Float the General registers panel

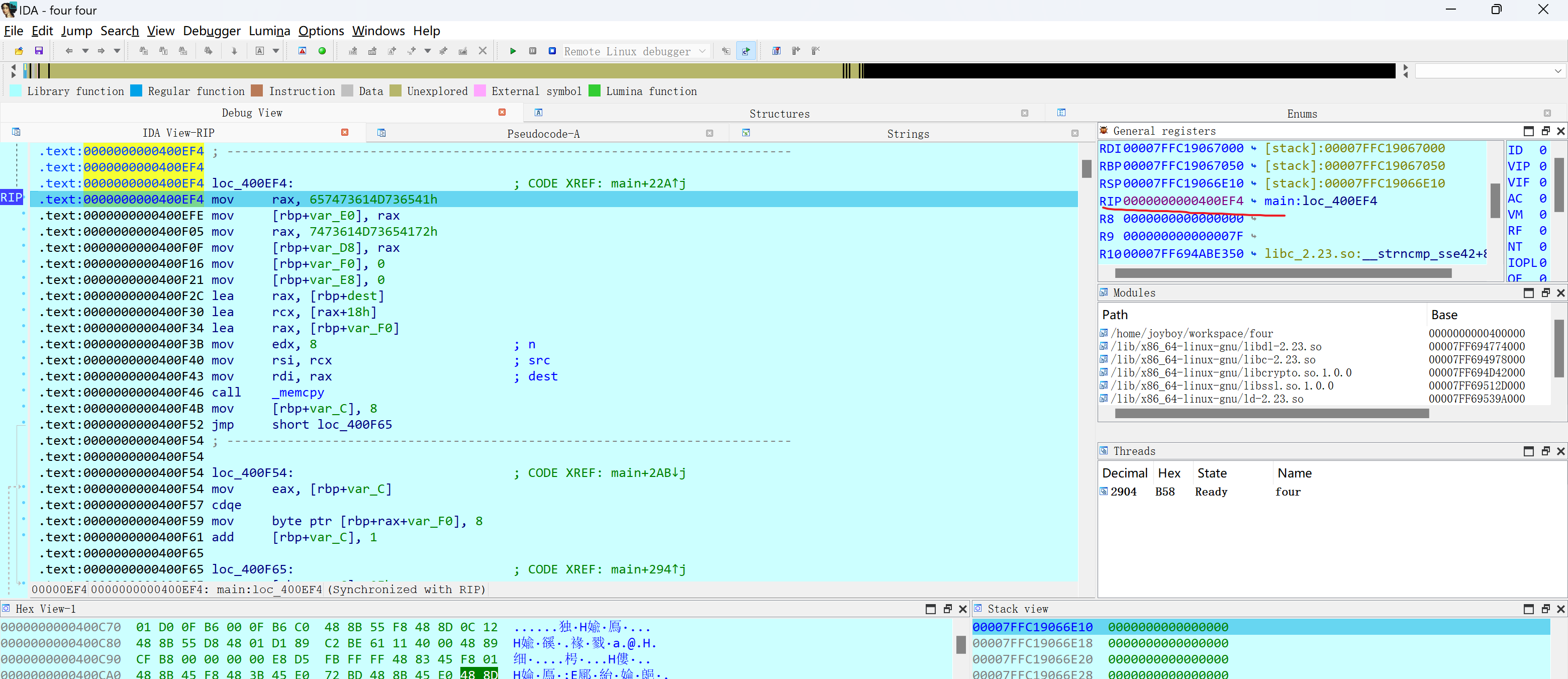(x=1545, y=131)
